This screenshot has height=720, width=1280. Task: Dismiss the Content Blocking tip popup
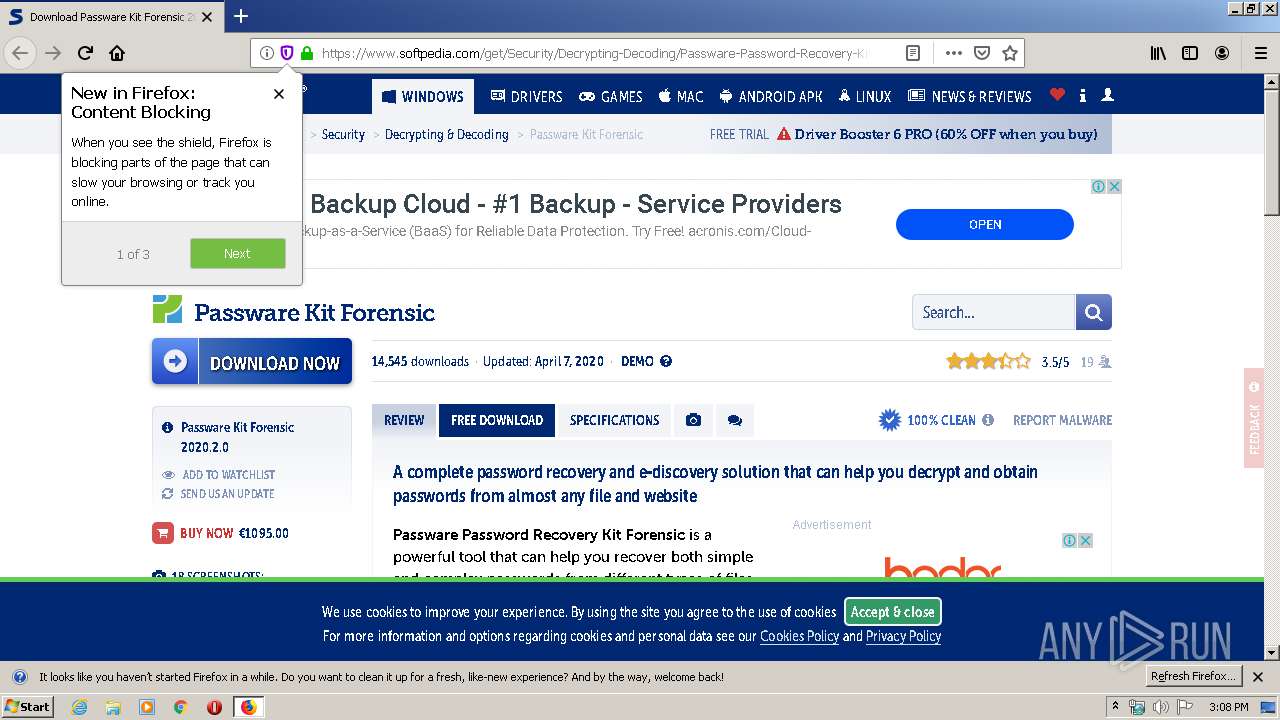pyautogui.click(x=279, y=94)
